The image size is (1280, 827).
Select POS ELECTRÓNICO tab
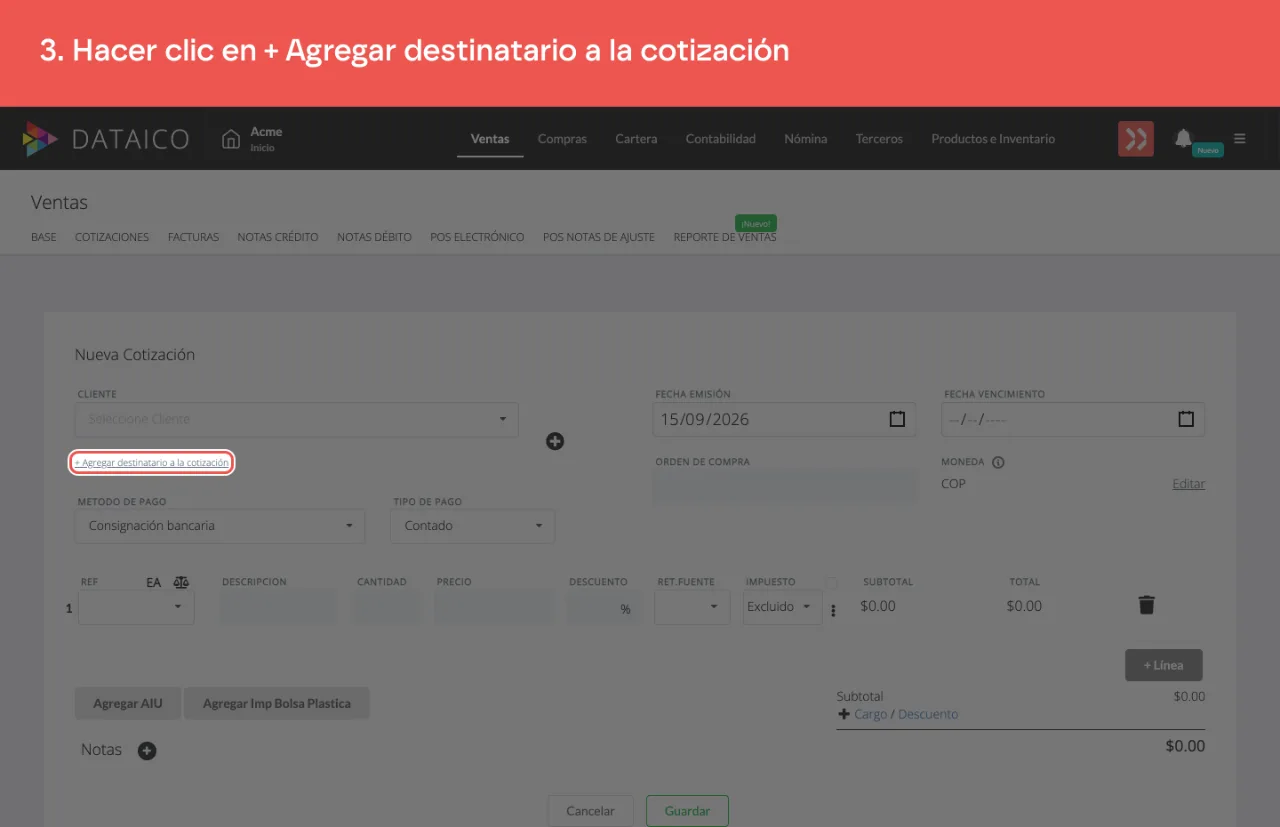coord(477,237)
